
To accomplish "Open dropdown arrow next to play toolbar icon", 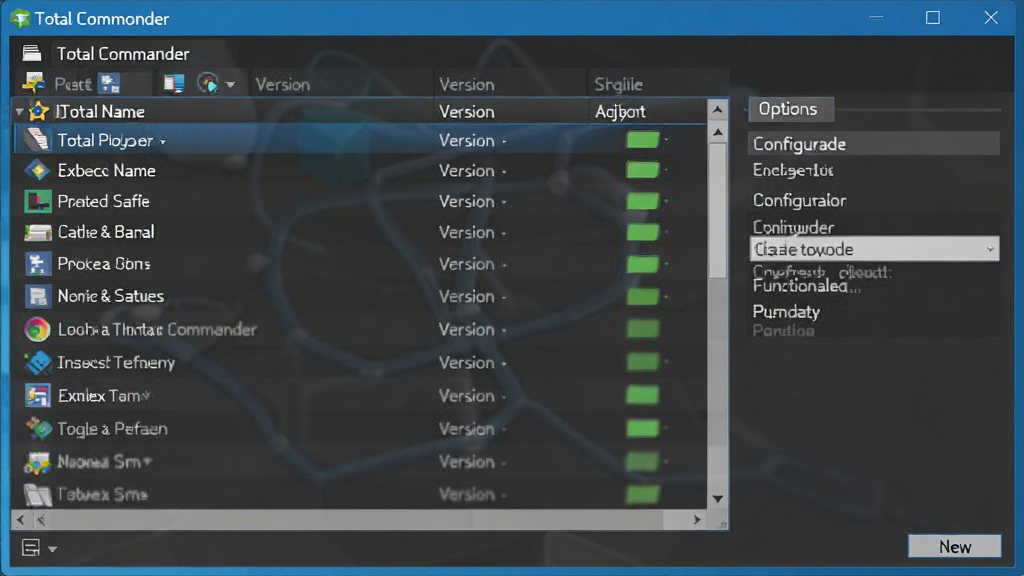I will 230,84.
